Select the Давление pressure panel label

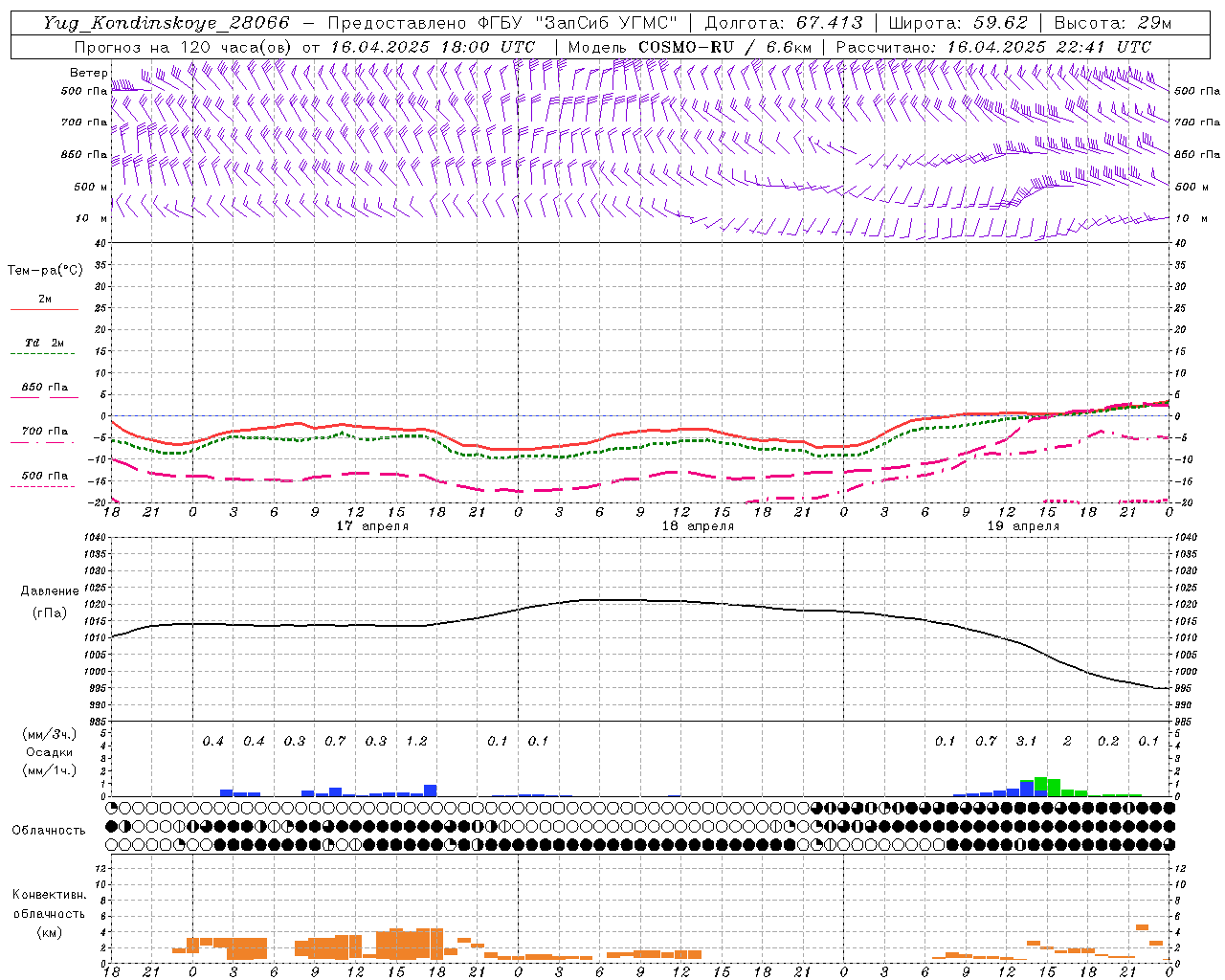point(50,591)
